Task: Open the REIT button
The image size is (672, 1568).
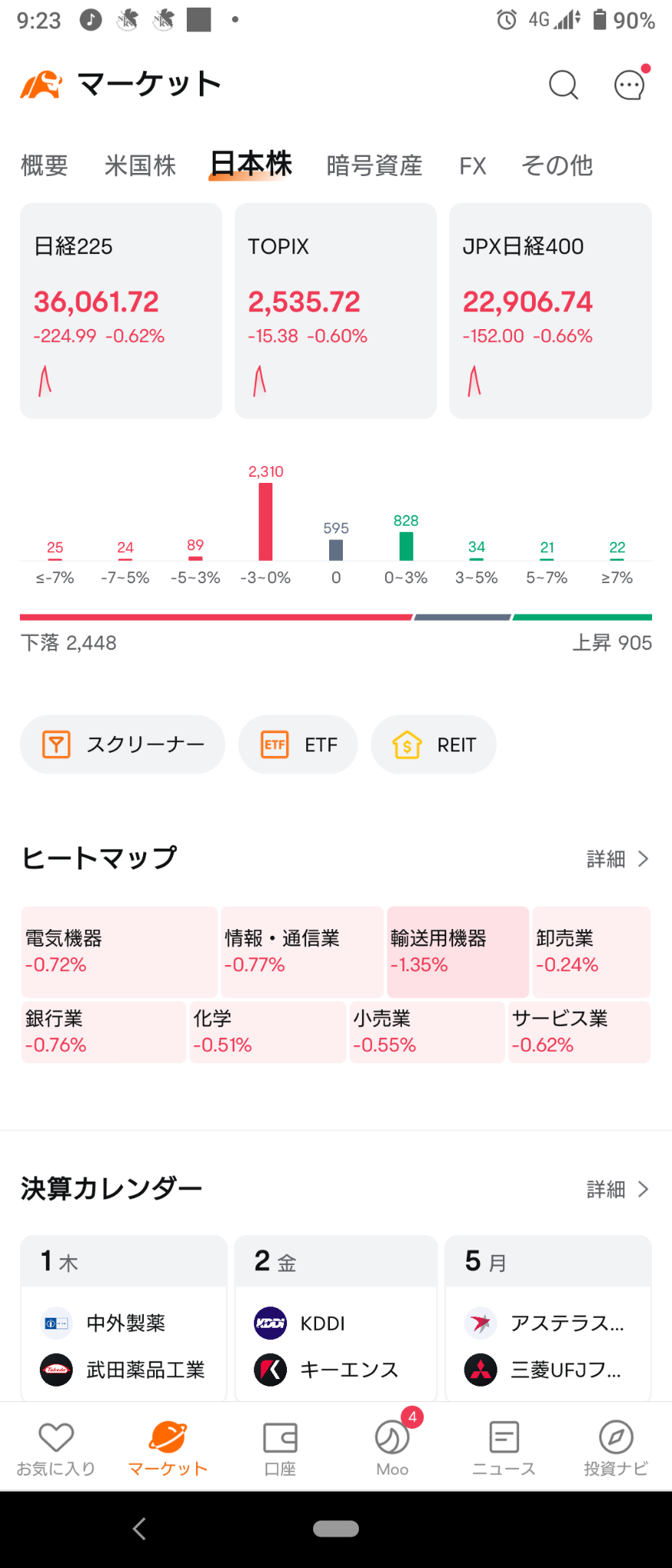Action: [433, 745]
